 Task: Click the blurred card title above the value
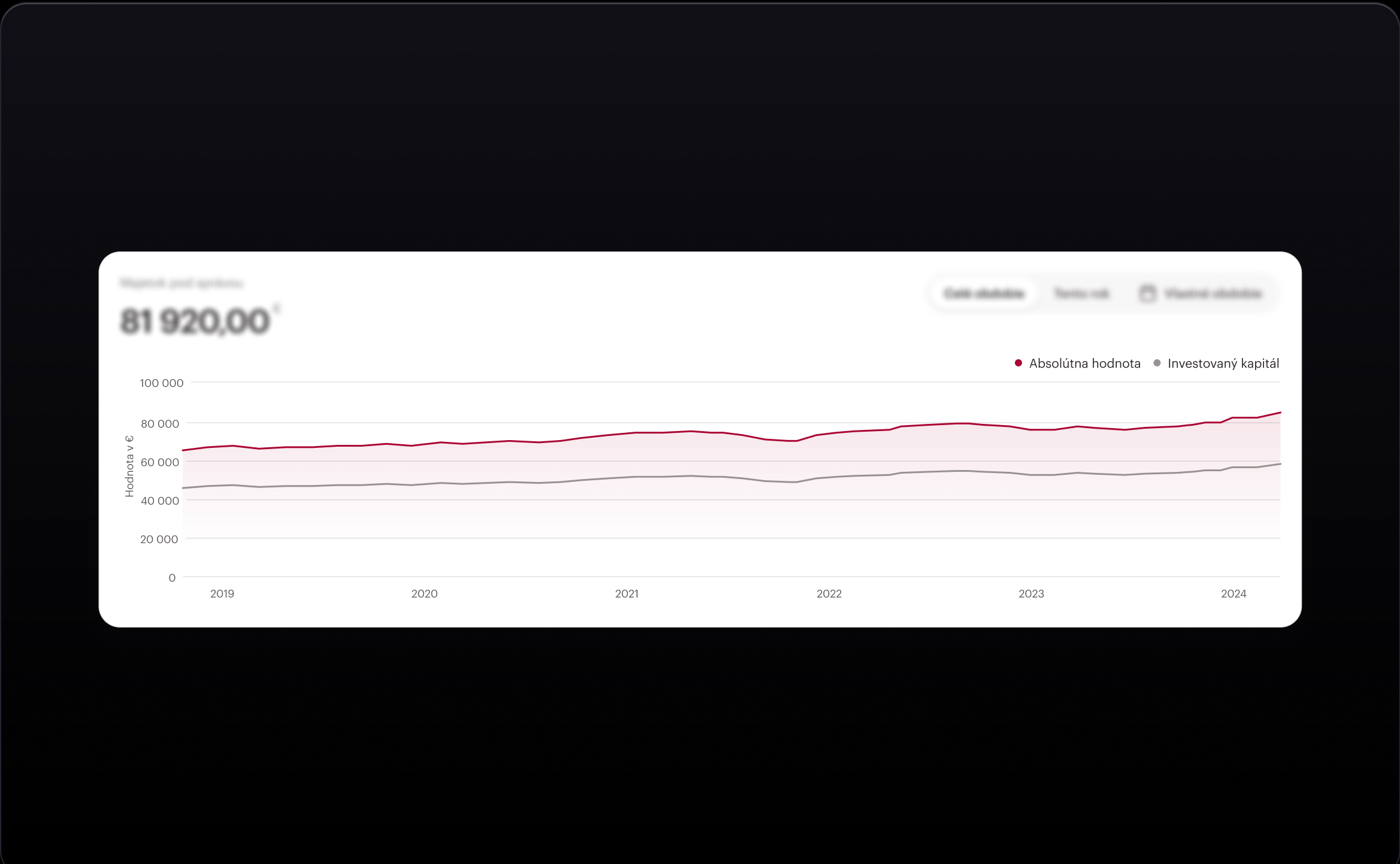181,283
